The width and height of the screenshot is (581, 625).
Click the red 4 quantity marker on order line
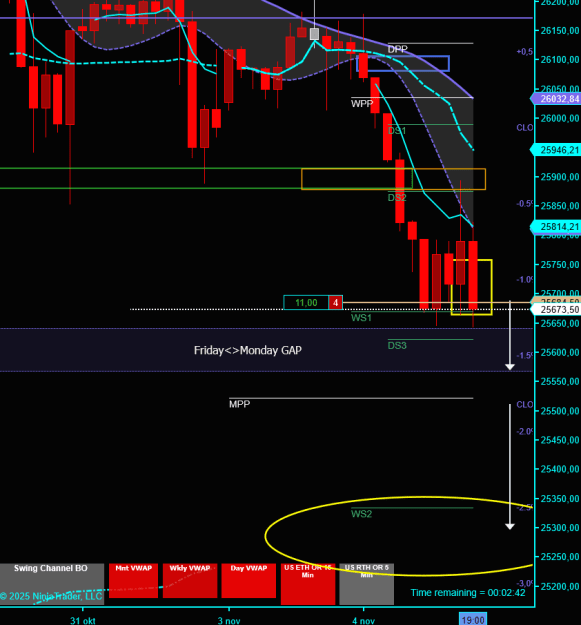[336, 303]
